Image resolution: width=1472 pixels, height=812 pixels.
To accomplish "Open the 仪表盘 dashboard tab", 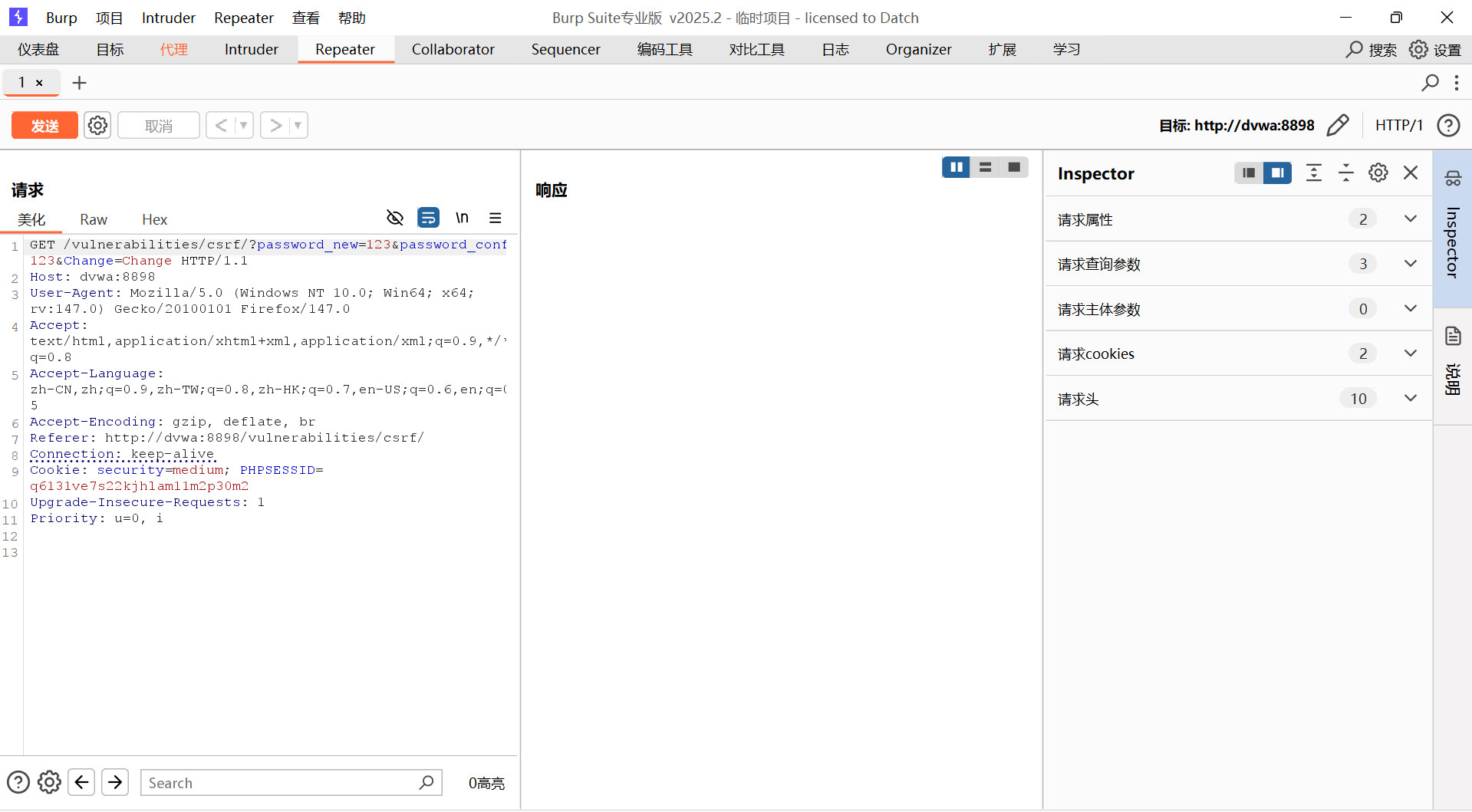I will (38, 49).
